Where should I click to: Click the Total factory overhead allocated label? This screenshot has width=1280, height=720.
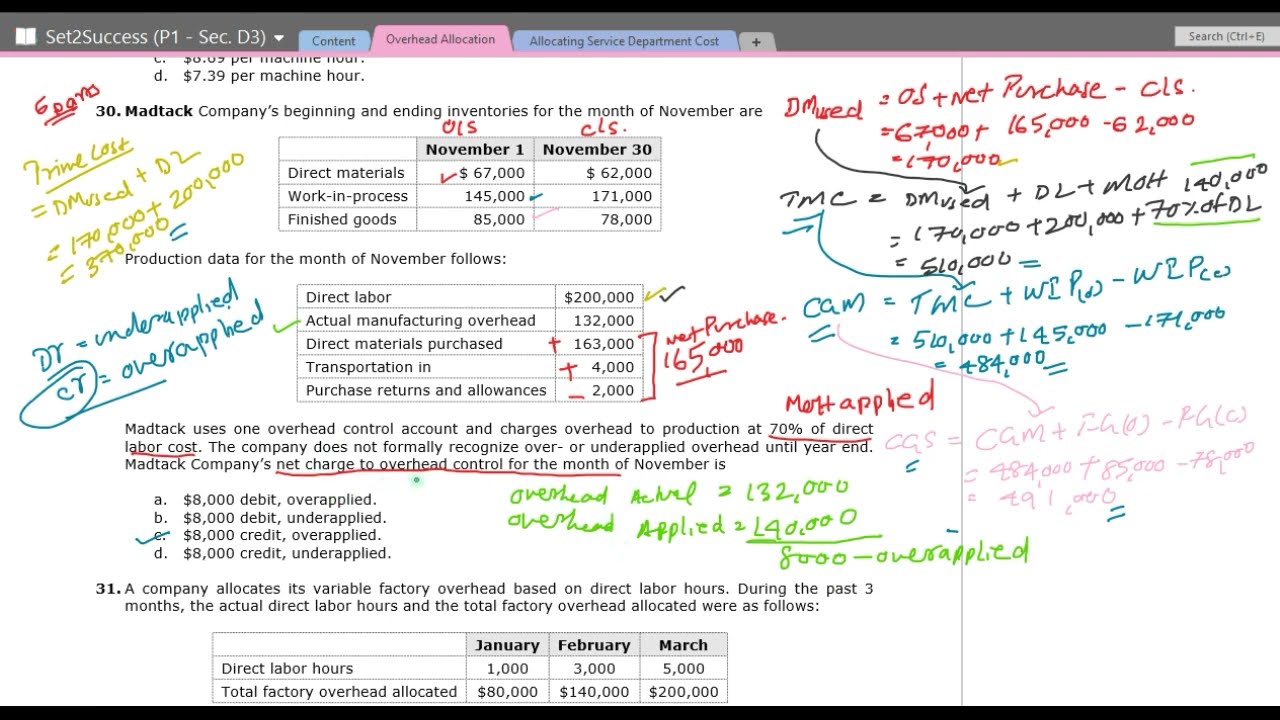[339, 691]
